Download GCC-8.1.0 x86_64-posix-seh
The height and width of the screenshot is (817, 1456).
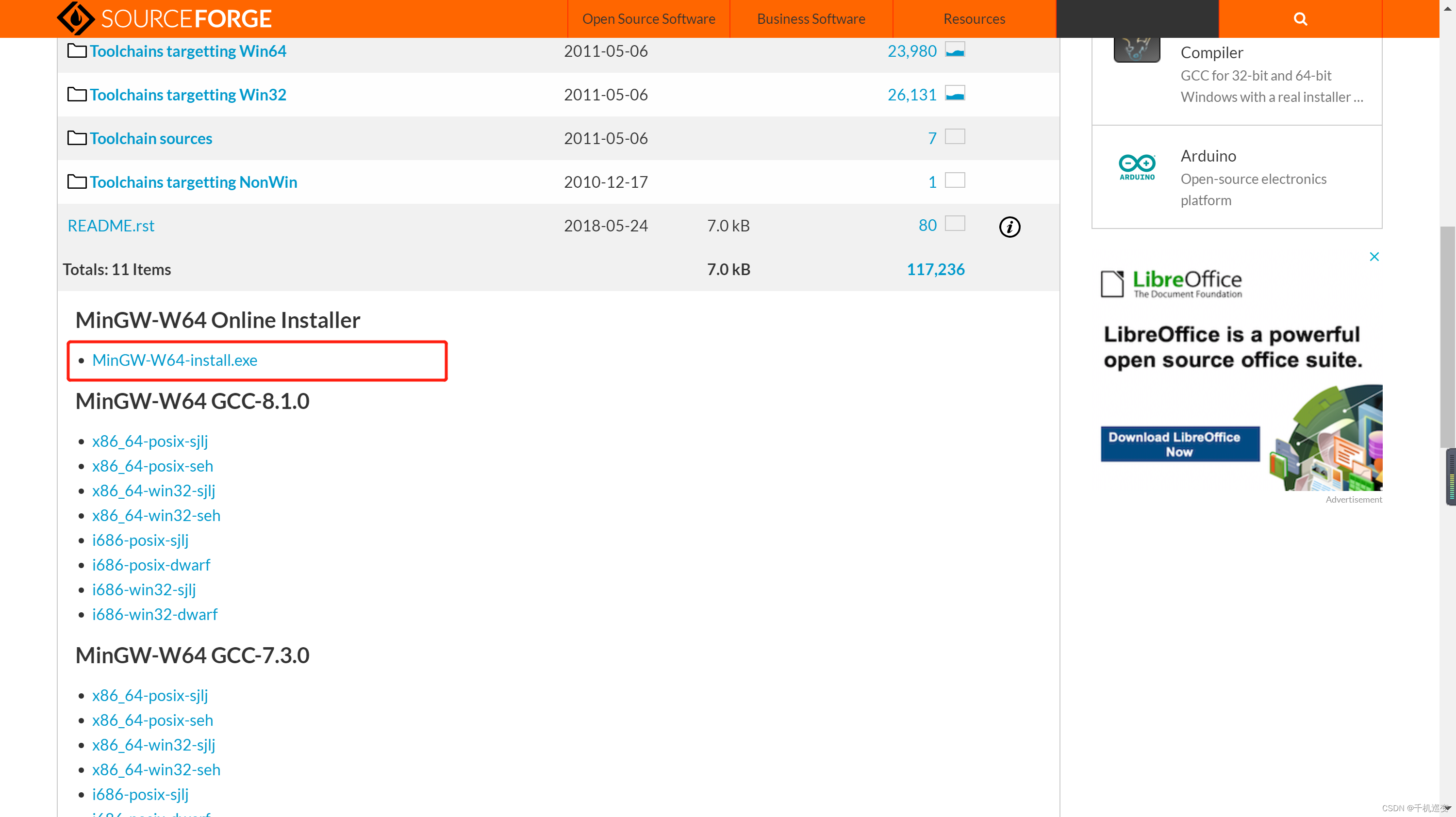152,466
